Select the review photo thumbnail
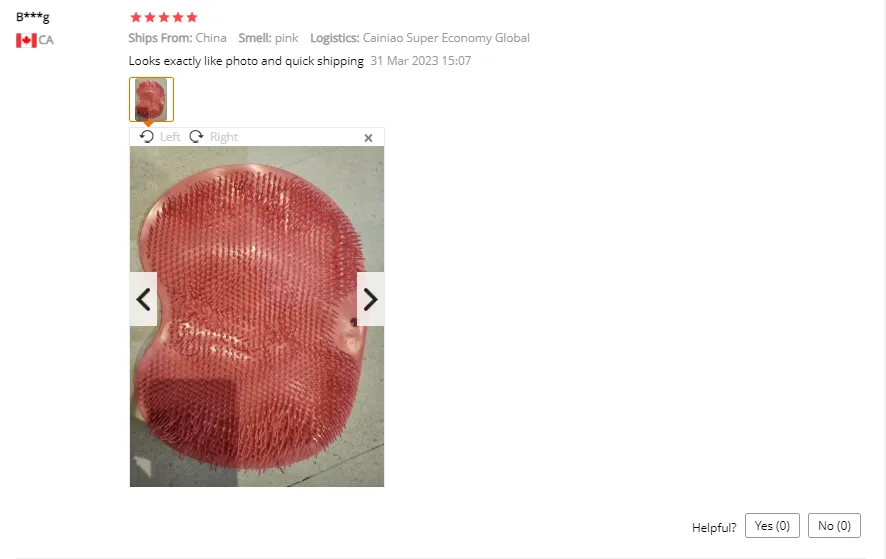886x559 pixels. click(x=151, y=99)
